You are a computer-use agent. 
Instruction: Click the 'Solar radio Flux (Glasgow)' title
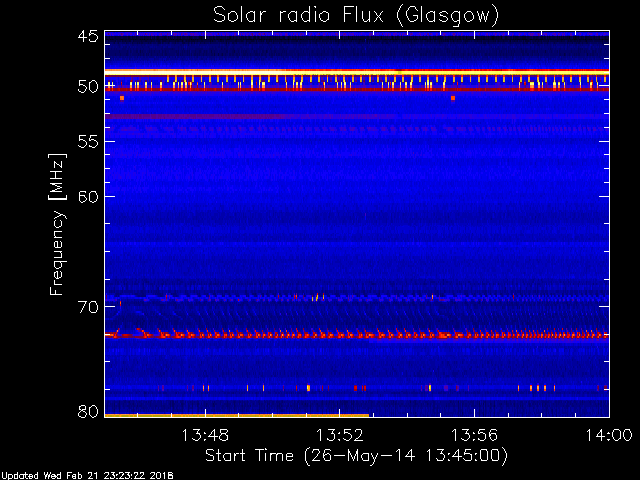pyautogui.click(x=356, y=16)
